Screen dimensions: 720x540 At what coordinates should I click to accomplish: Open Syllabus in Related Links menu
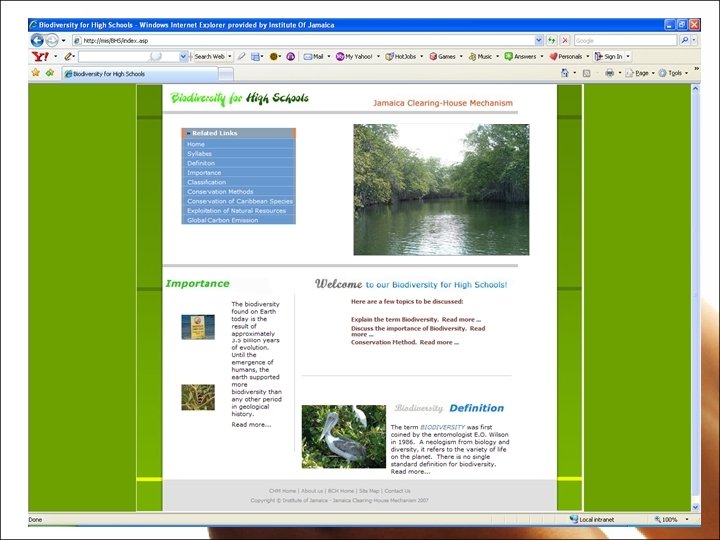pyautogui.click(x=199, y=154)
